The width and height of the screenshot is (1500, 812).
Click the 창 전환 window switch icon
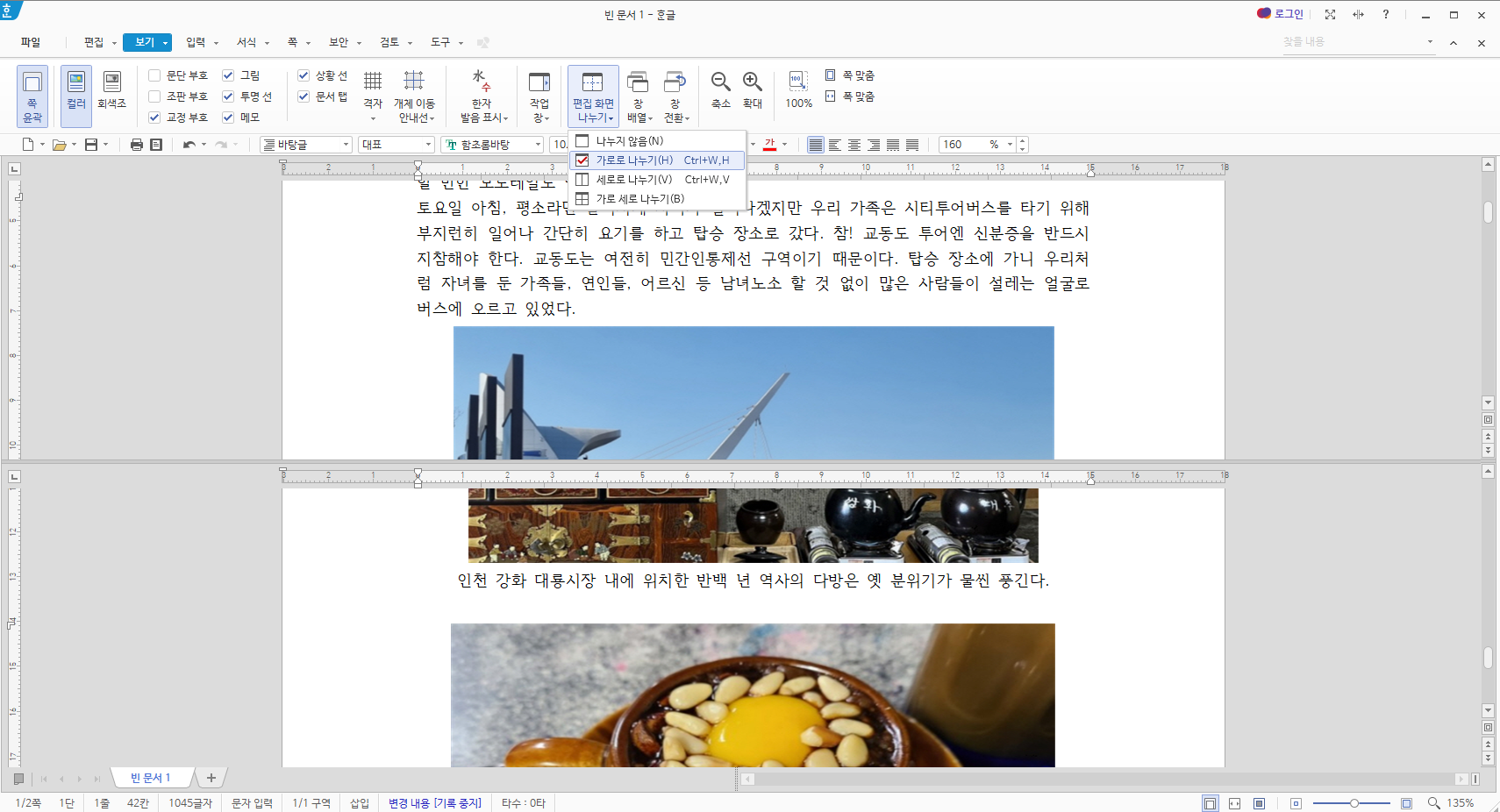675,82
